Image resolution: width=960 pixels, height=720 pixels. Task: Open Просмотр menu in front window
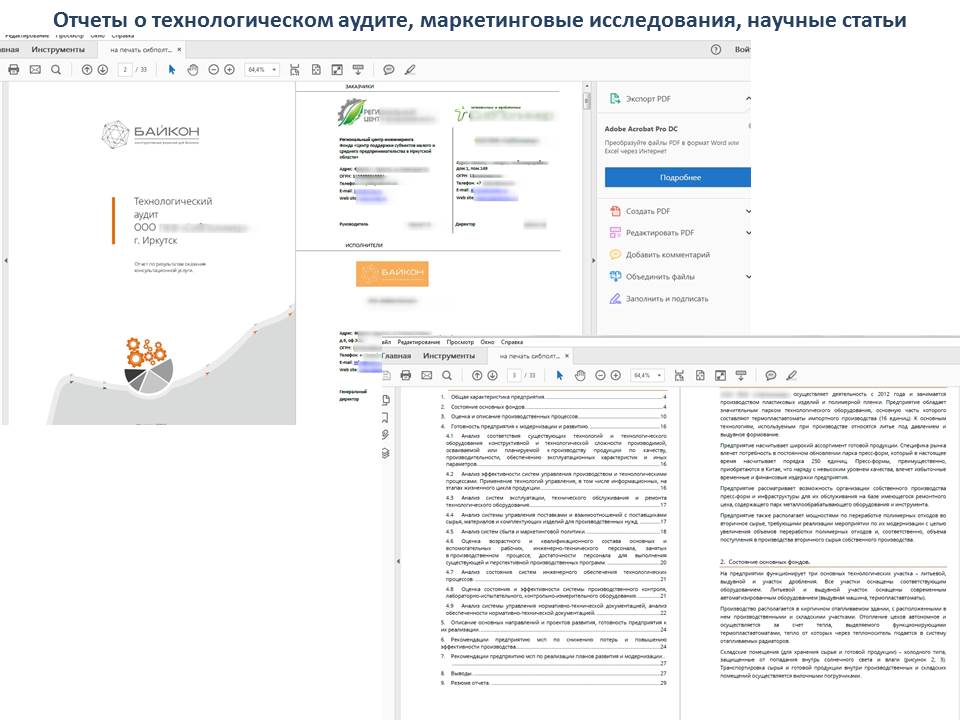pyautogui.click(x=460, y=342)
